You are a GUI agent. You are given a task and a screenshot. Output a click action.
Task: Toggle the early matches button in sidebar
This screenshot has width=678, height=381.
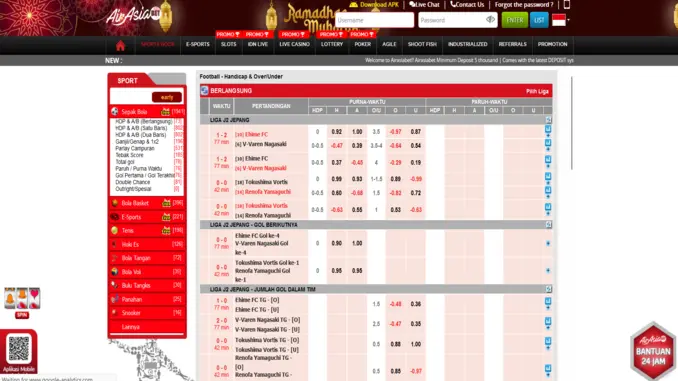coord(167,97)
